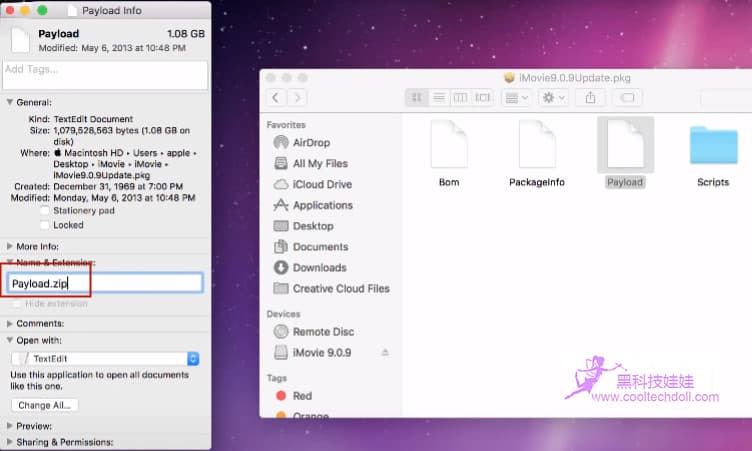Expand the More Info section
This screenshot has height=451, width=752.
[x=10, y=246]
